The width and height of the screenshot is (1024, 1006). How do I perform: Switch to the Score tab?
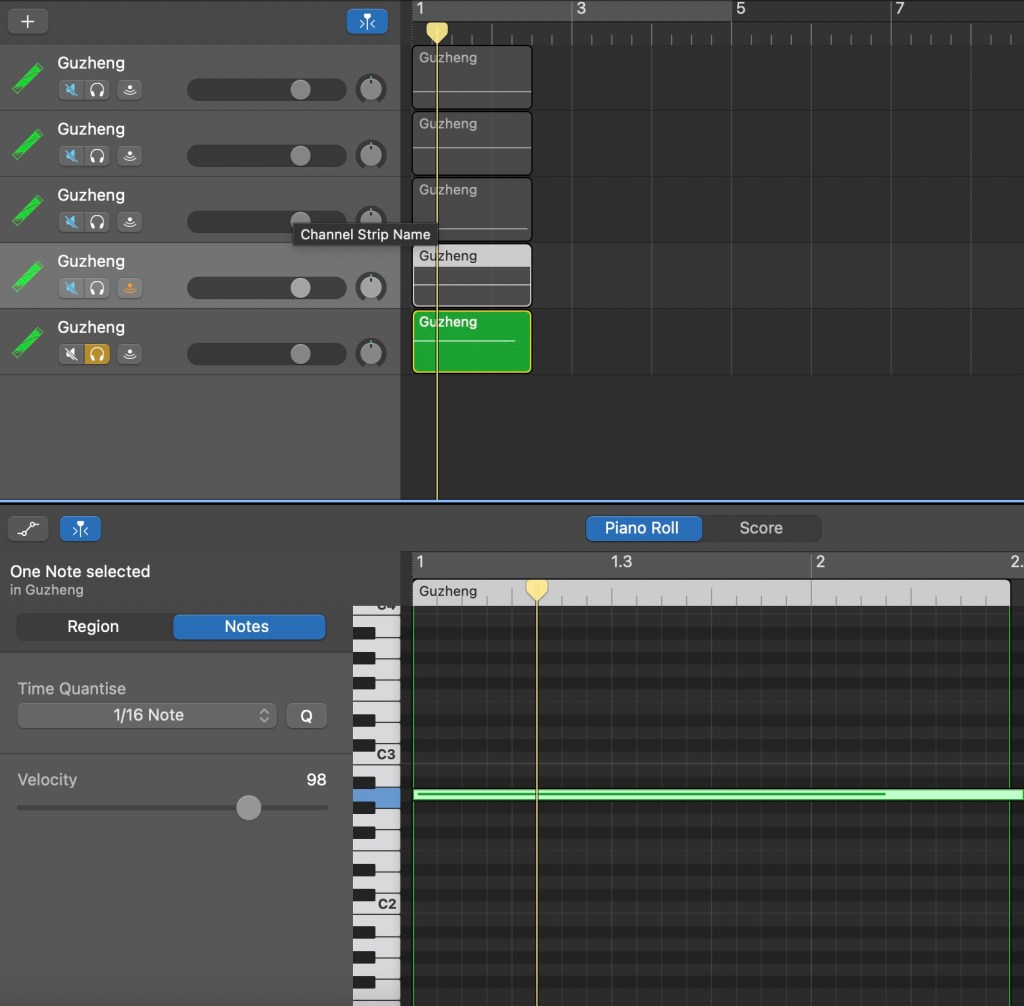(x=760, y=528)
